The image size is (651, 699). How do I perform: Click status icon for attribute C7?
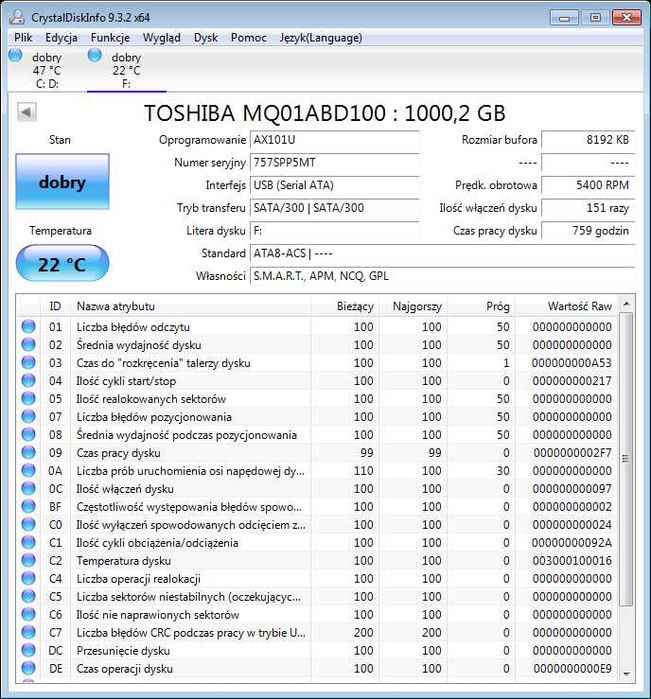28,632
